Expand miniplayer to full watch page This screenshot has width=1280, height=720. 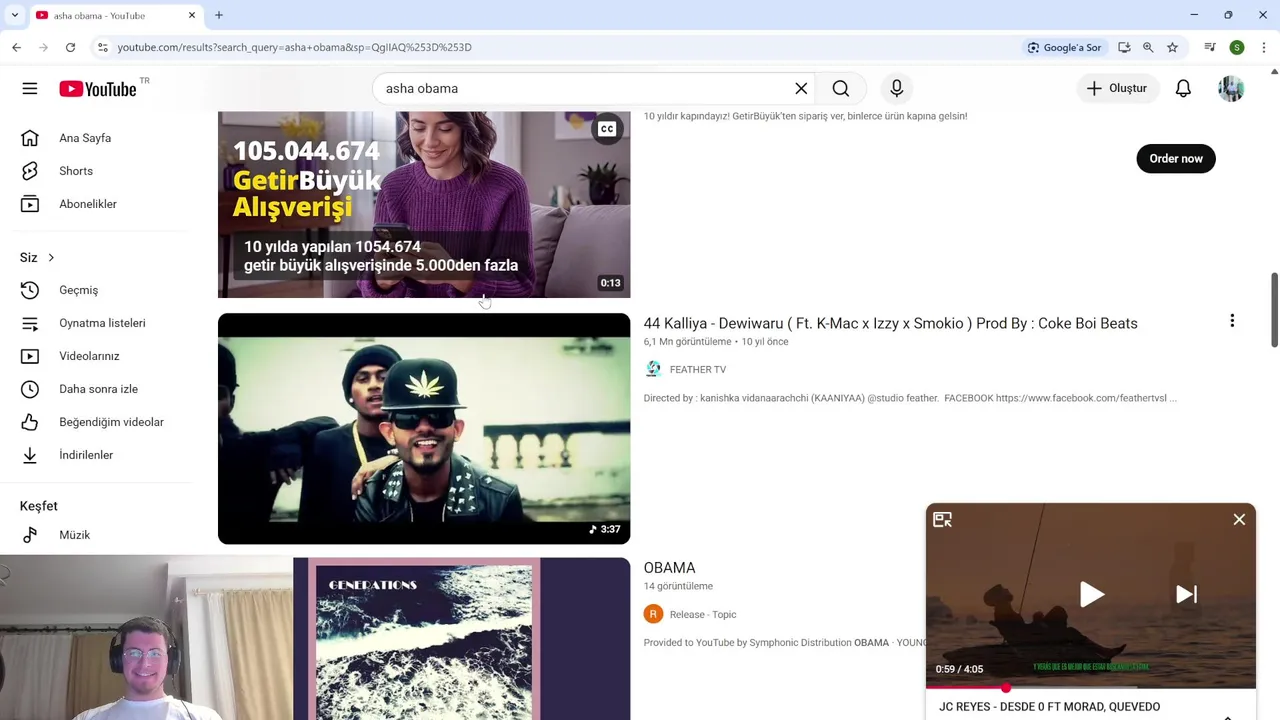[942, 520]
